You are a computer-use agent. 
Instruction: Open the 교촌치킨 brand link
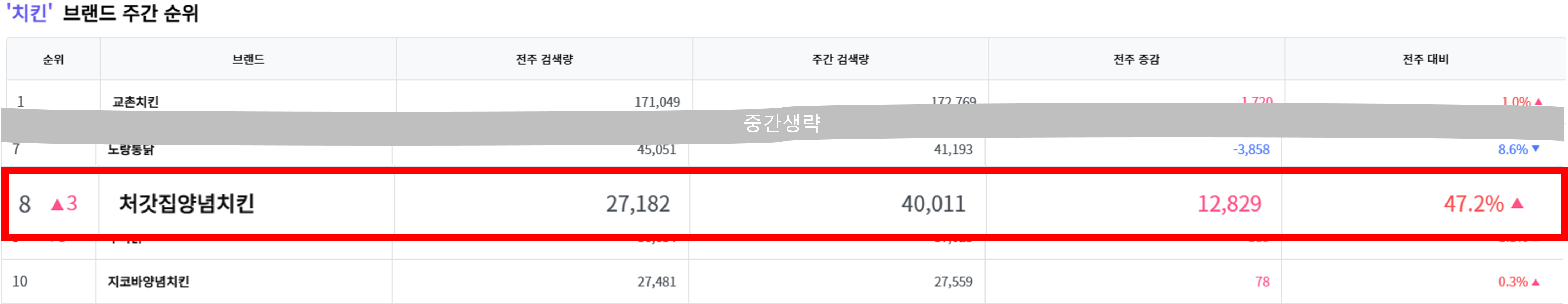(135, 102)
